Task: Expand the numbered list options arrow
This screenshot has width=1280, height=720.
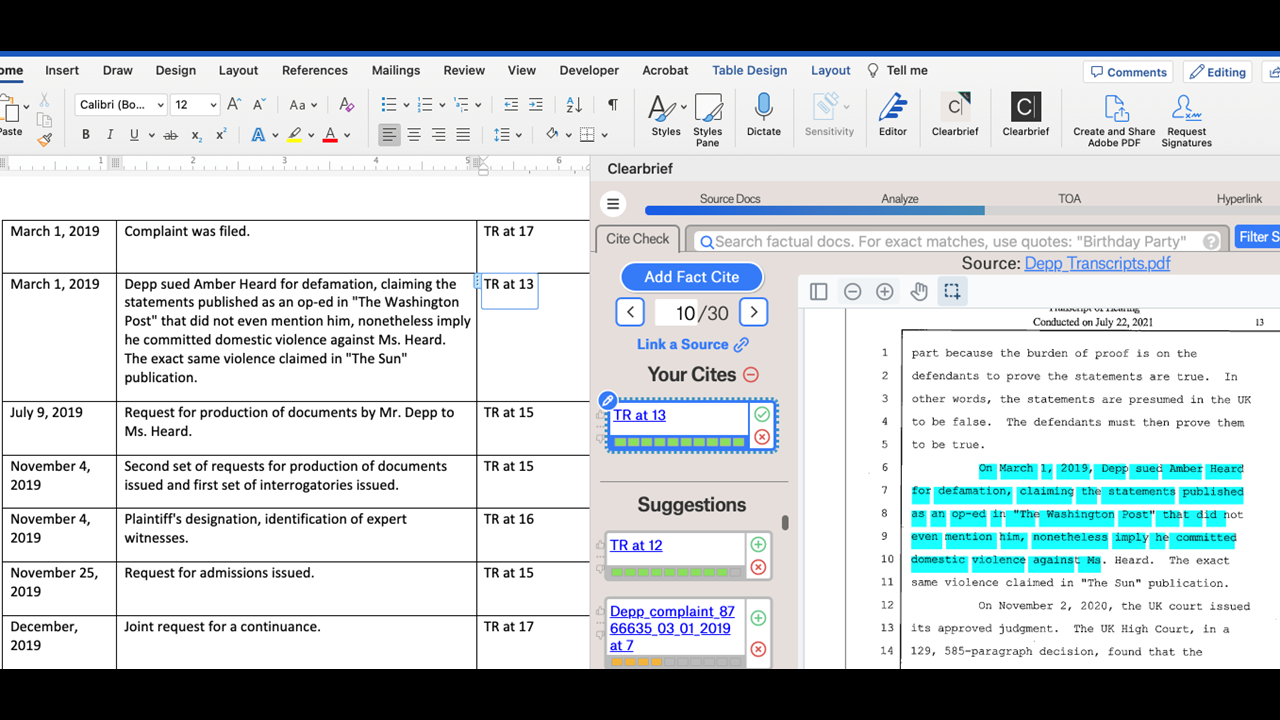Action: [440, 105]
